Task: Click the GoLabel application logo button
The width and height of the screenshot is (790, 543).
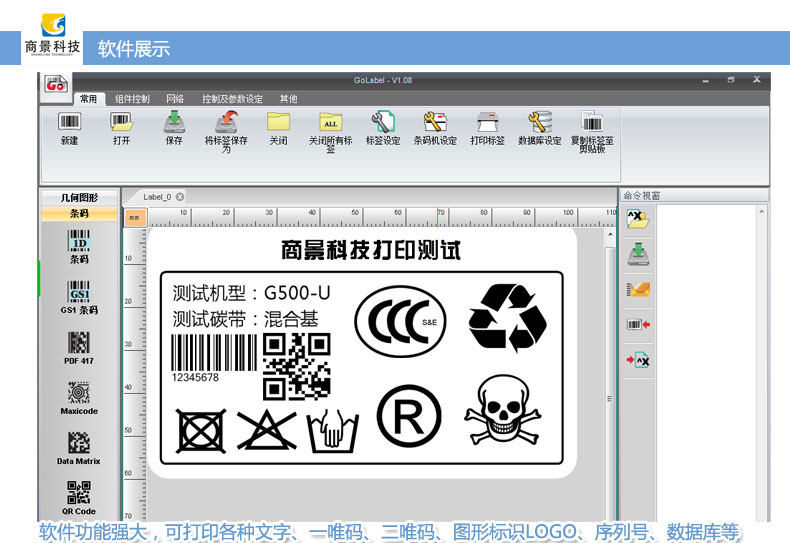Action: coord(56,84)
